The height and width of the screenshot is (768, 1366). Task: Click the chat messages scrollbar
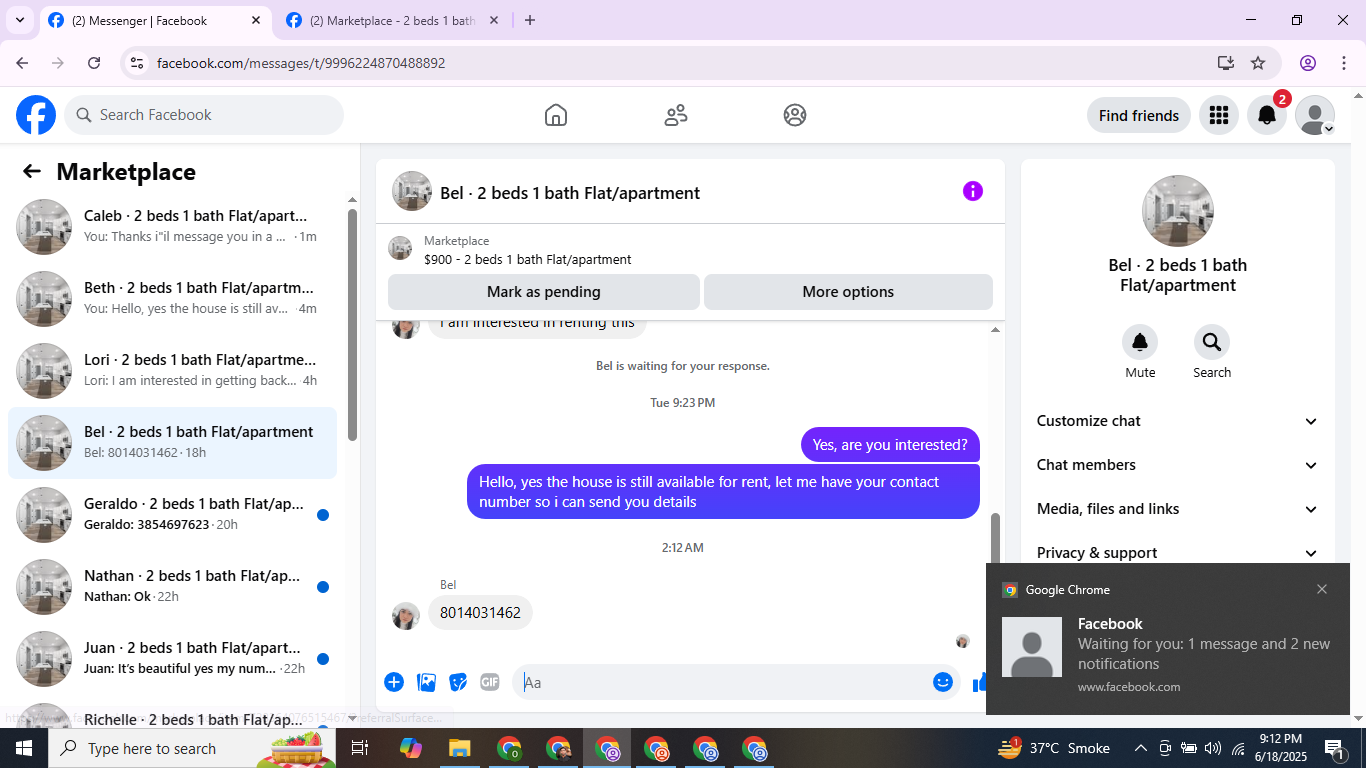995,538
